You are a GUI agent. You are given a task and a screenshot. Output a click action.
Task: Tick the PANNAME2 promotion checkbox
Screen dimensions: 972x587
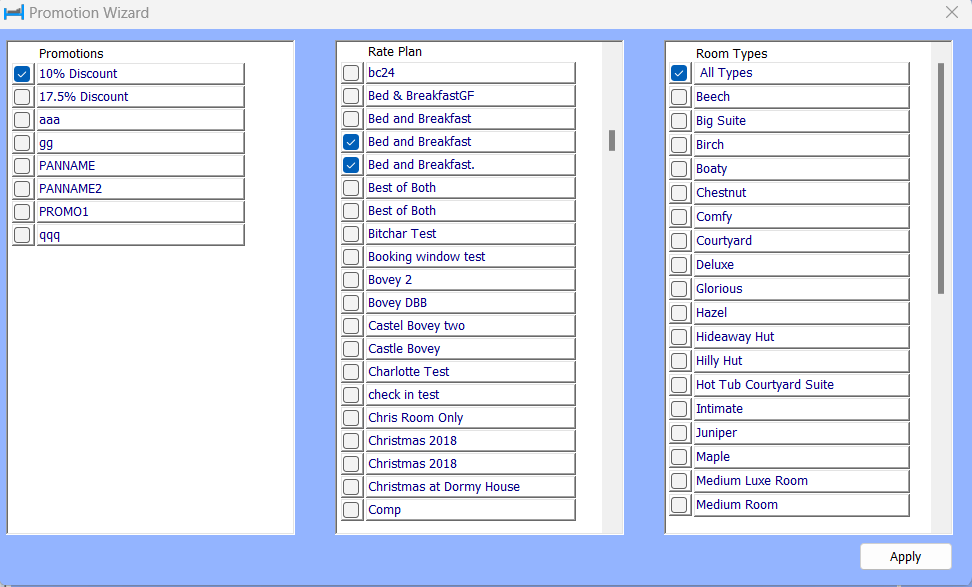(x=22, y=189)
